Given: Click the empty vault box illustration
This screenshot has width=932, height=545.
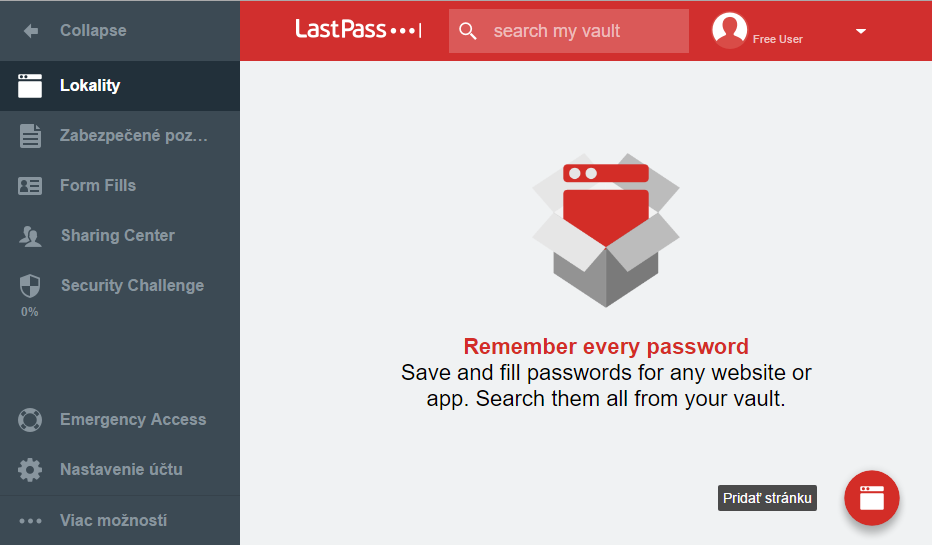Looking at the screenshot, I should pyautogui.click(x=605, y=230).
